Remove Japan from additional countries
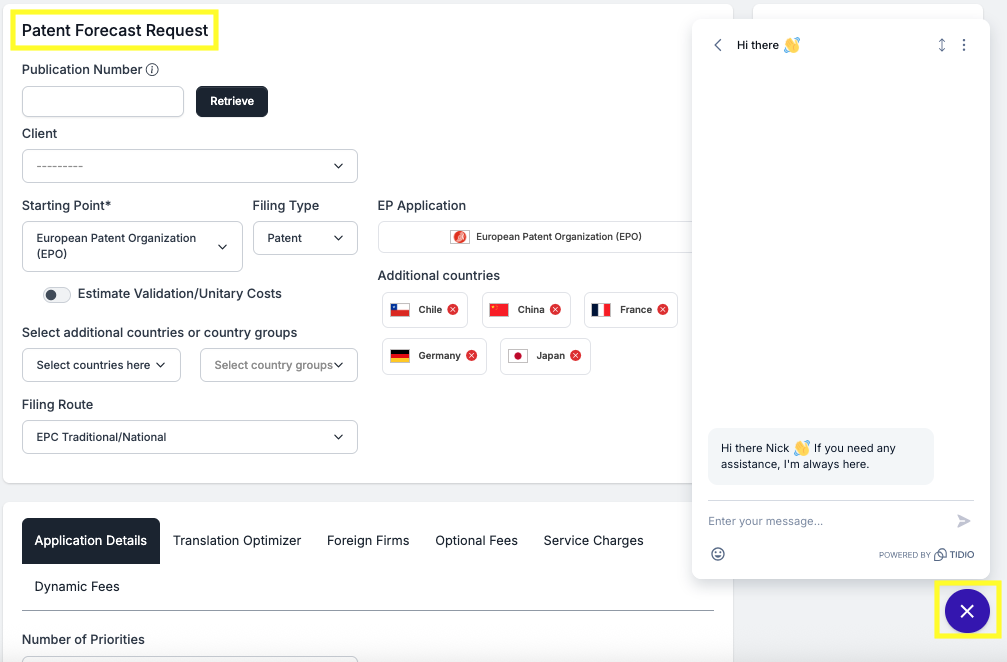 coord(575,356)
